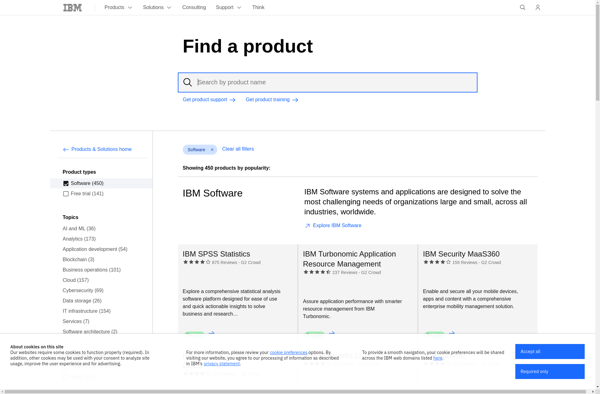
Task: Filter by Application development topic
Action: point(95,249)
